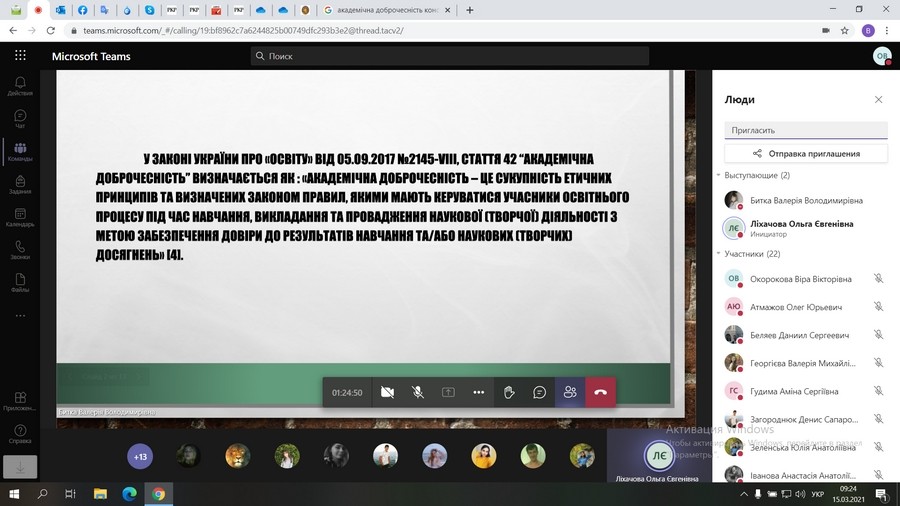900x506 pixels.
Task: Open Windows notification center
Action: click(881, 494)
